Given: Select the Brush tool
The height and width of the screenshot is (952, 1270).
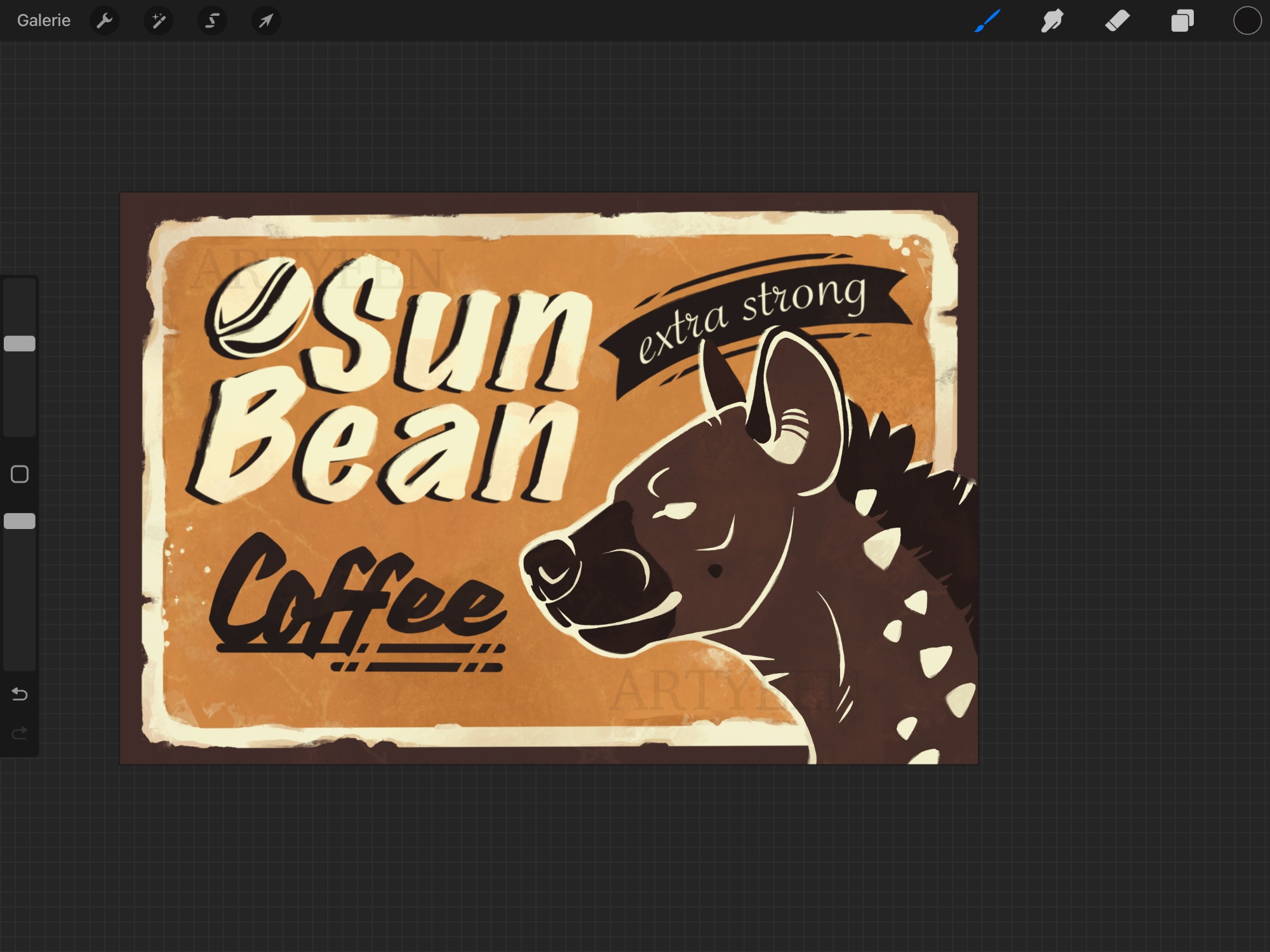Looking at the screenshot, I should click(987, 21).
